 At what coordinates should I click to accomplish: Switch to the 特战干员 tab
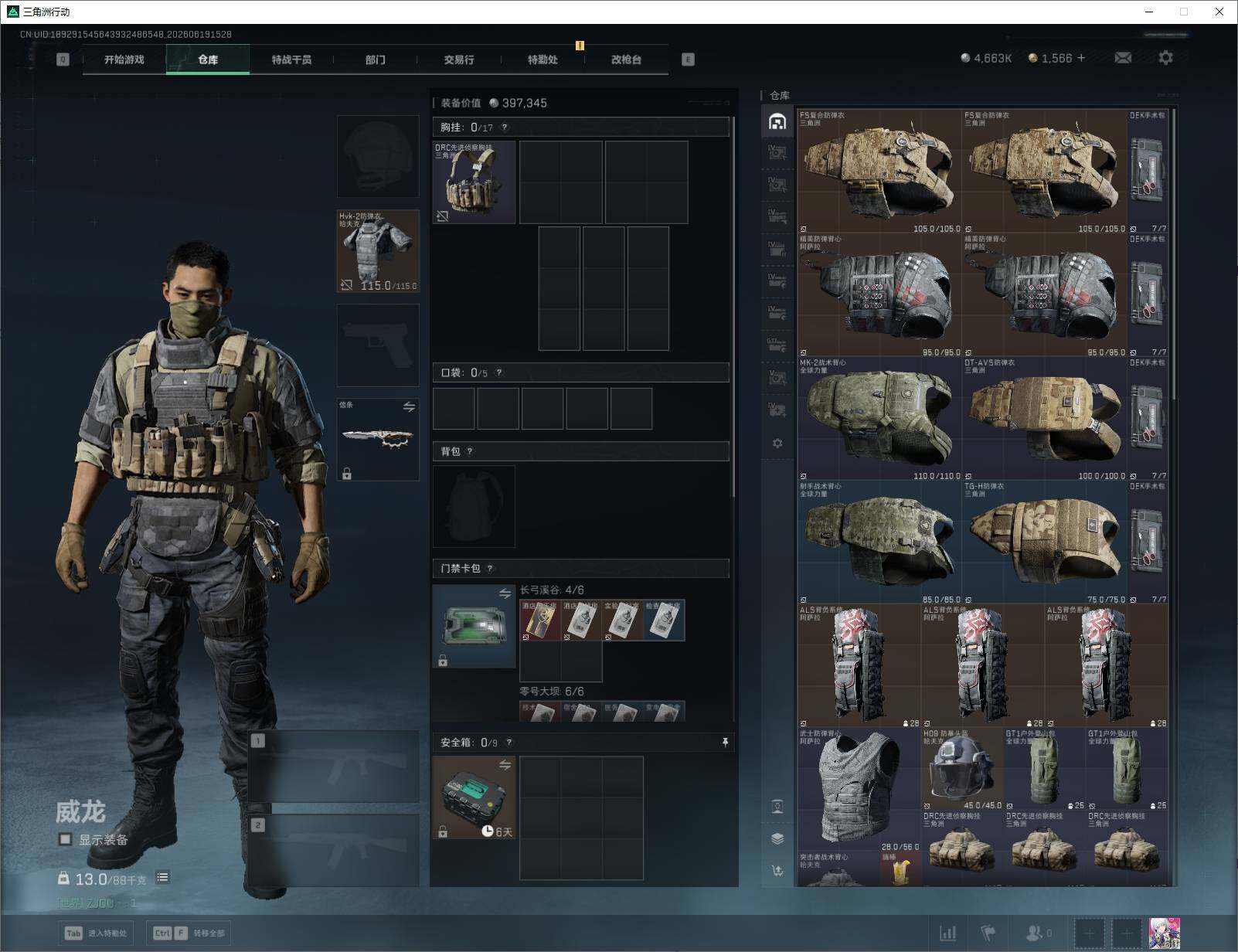[291, 59]
